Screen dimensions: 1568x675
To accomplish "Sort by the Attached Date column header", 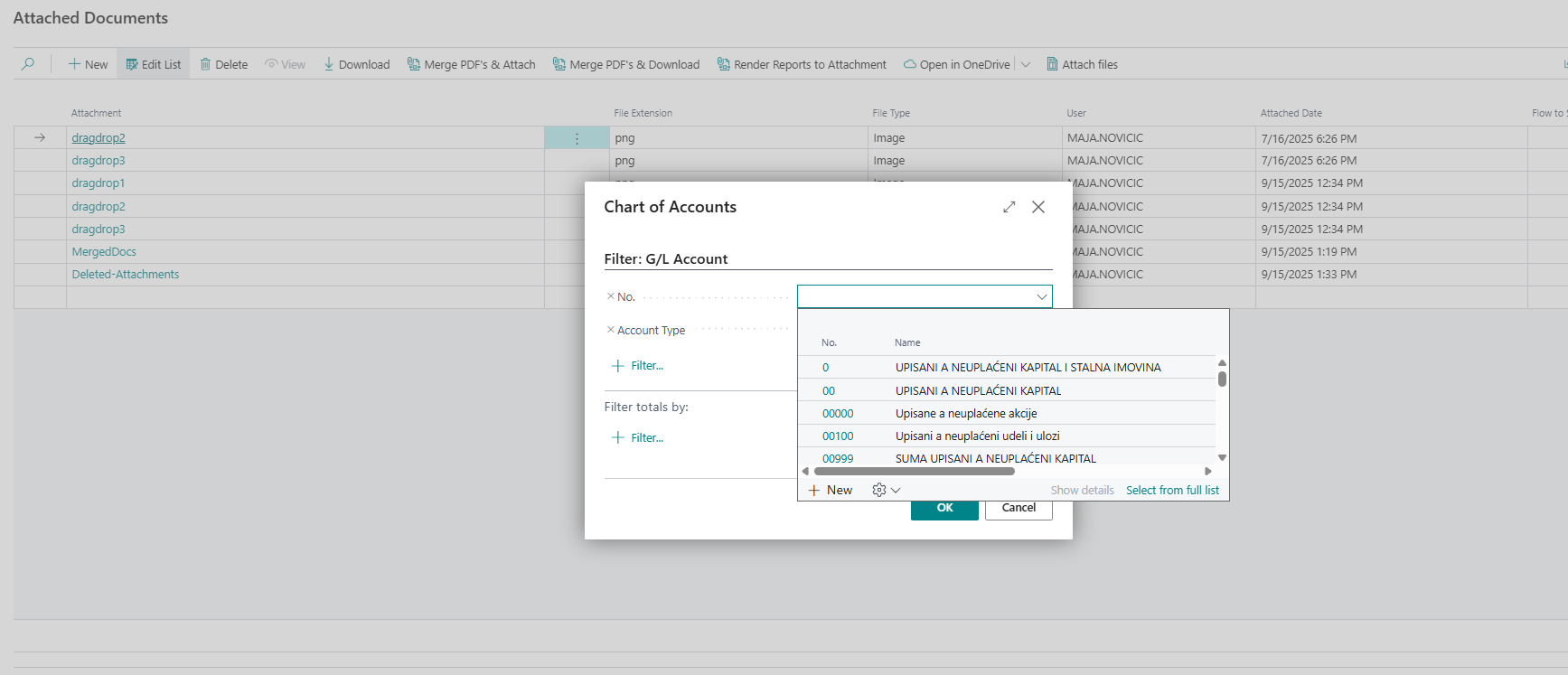I will tap(1291, 113).
